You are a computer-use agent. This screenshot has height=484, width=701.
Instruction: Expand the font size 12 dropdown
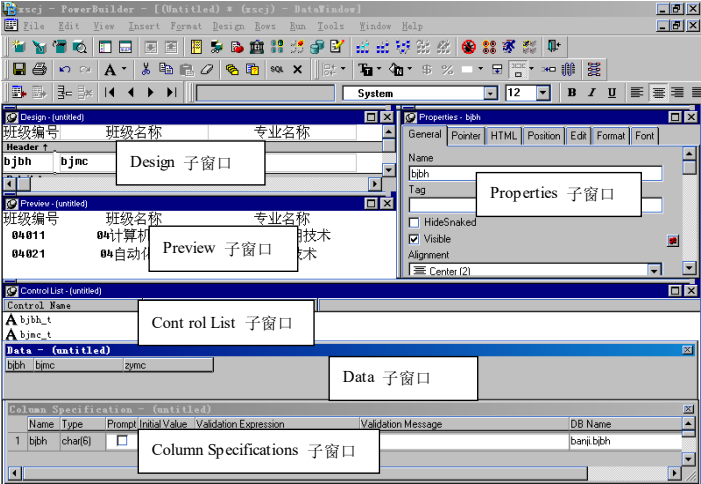coord(543,93)
